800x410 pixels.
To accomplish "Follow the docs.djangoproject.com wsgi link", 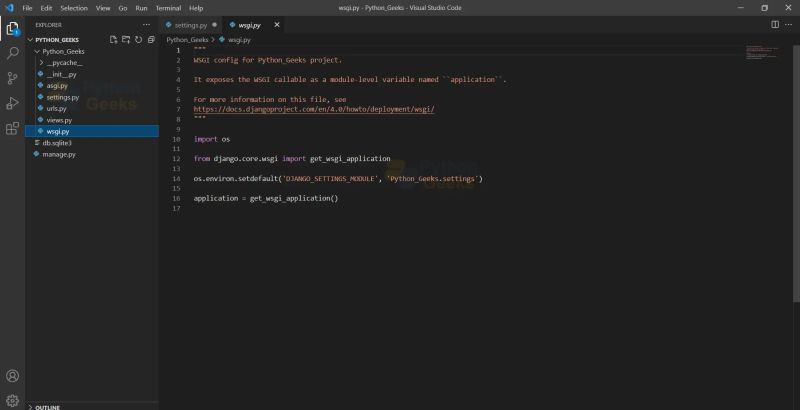I will click(314, 109).
